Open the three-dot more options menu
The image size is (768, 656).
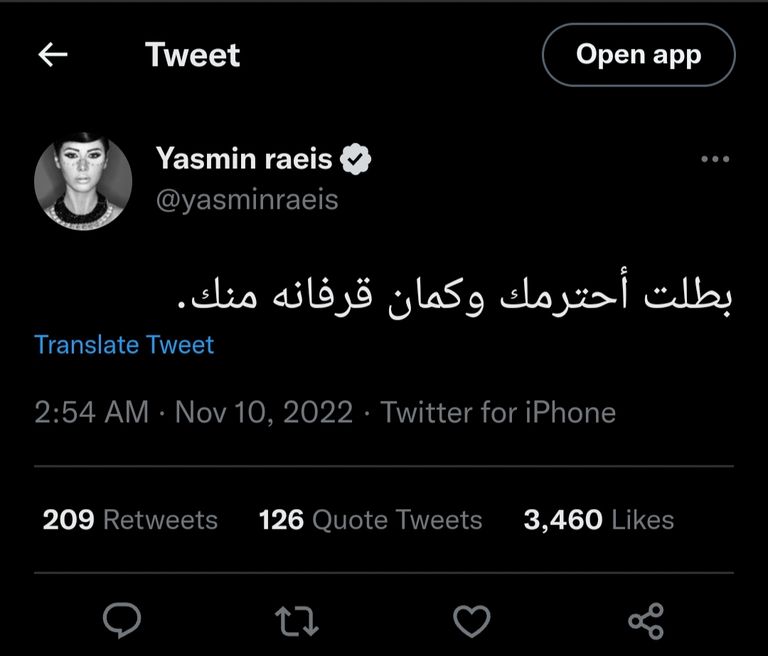click(714, 160)
